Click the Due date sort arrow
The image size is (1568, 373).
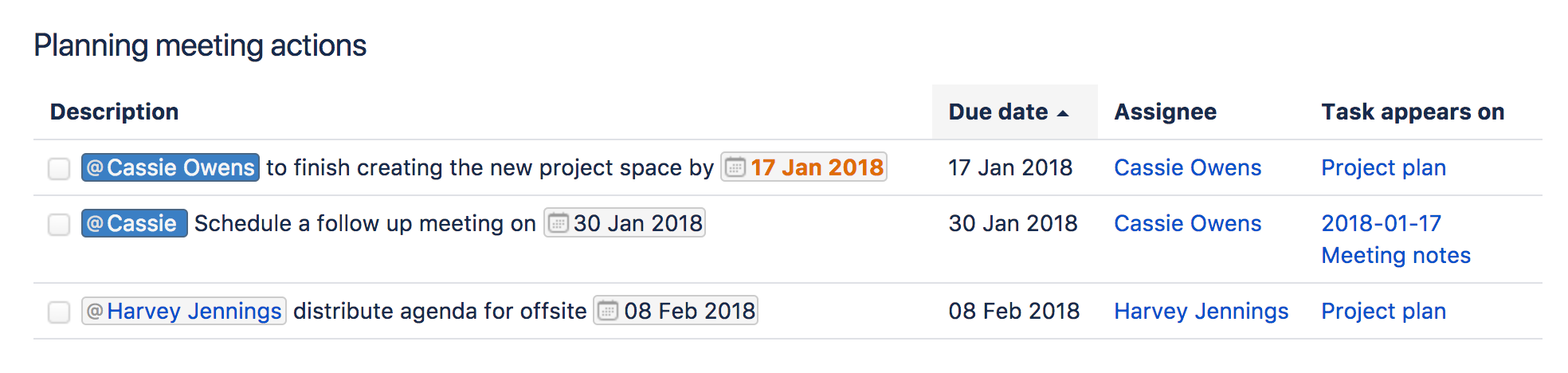(x=1063, y=113)
